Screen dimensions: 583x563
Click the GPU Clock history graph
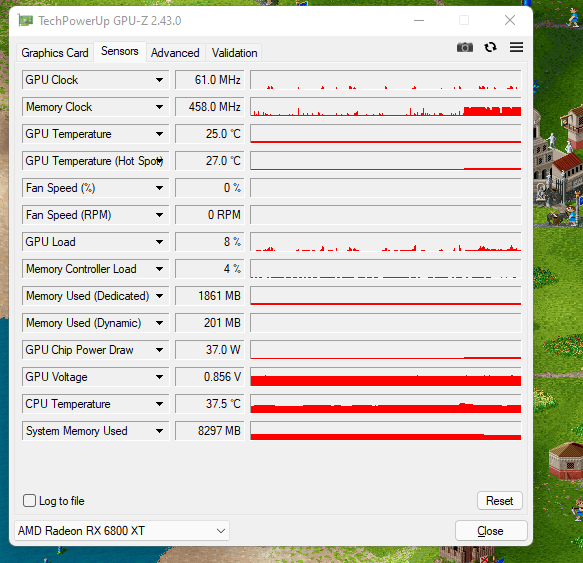386,80
